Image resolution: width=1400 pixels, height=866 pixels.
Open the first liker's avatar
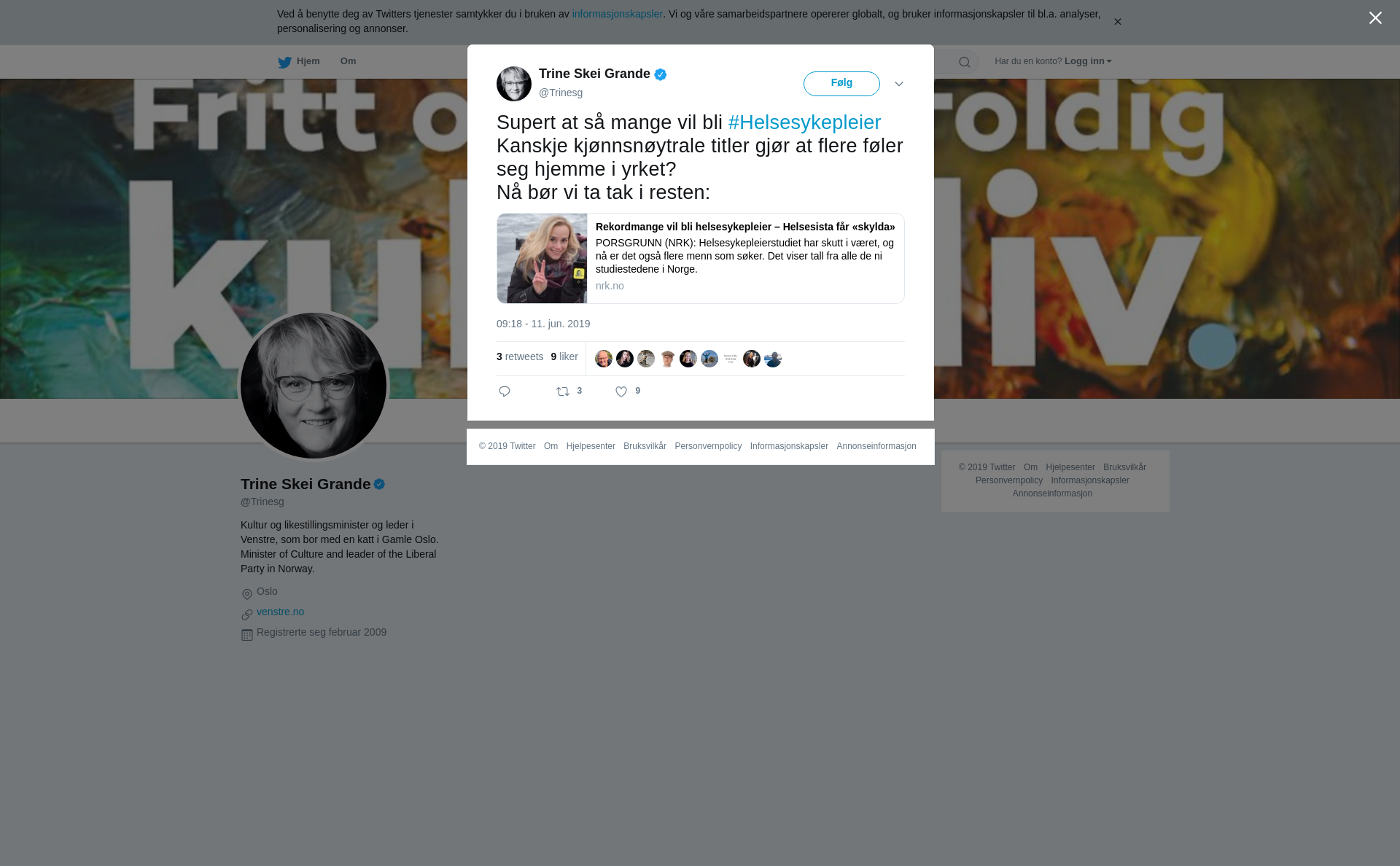coord(604,359)
